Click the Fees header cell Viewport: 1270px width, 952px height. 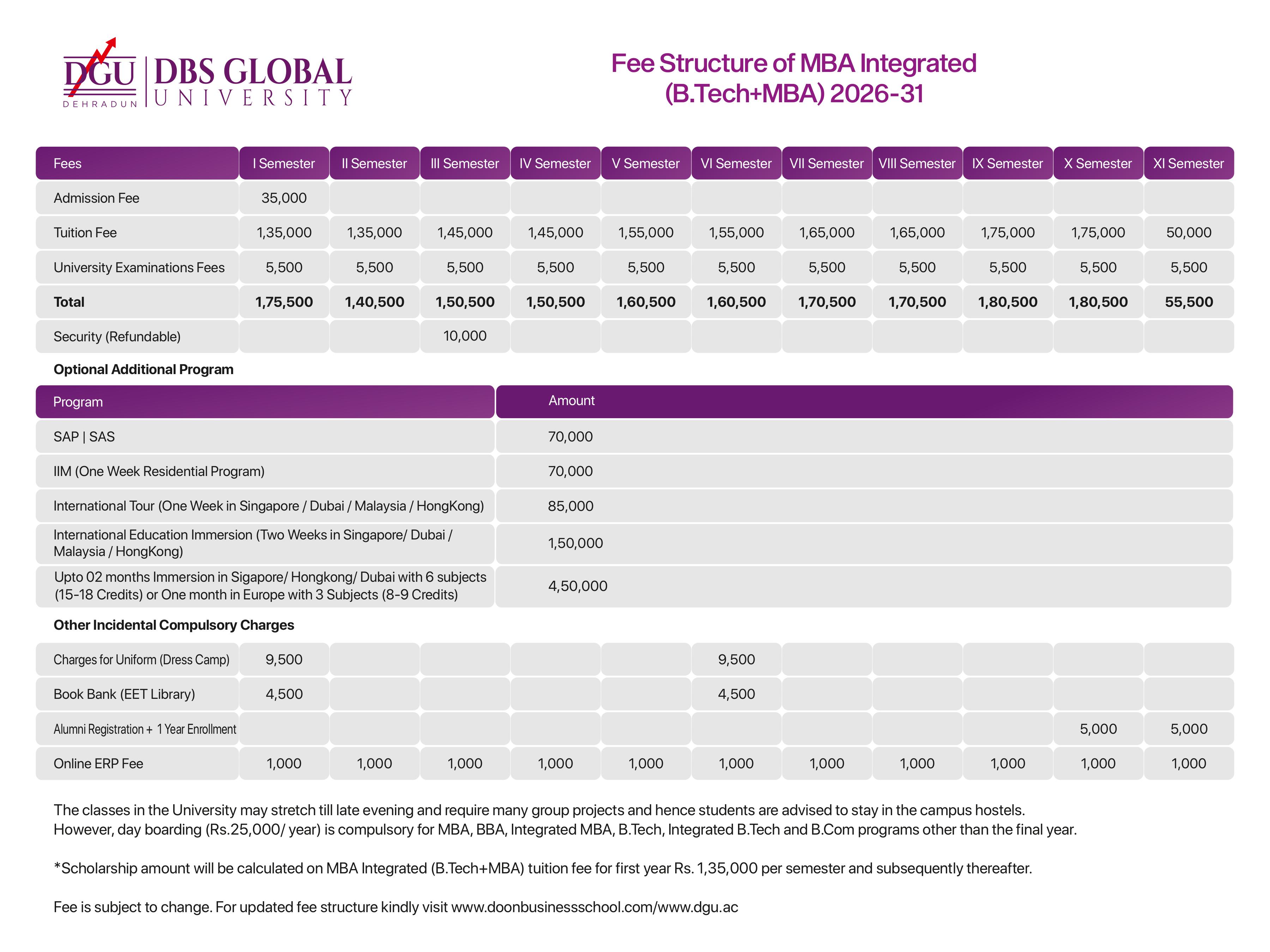click(x=68, y=164)
